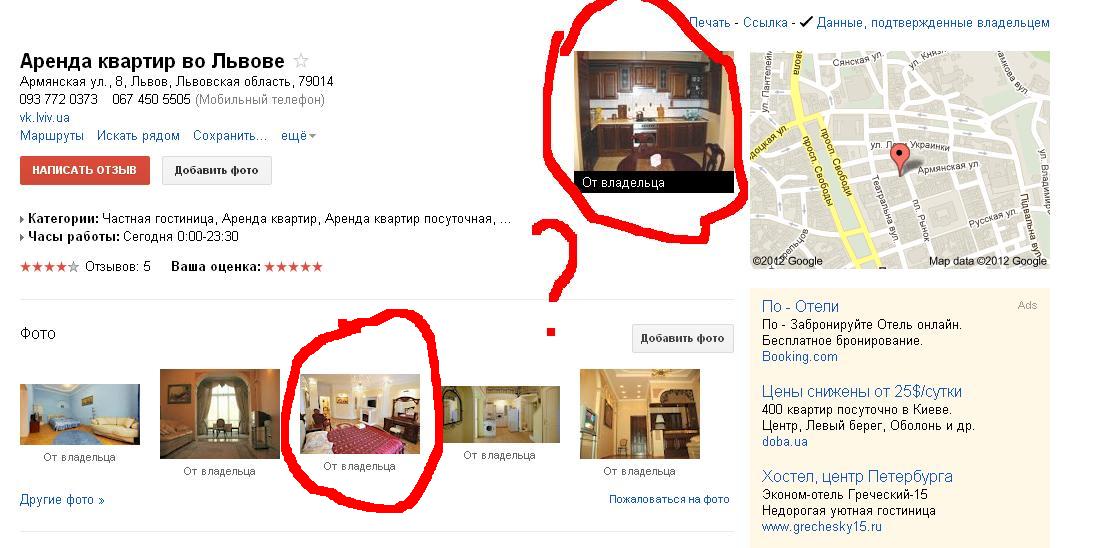Click Искать рядом link
This screenshot has width=1108, height=548.
point(138,136)
